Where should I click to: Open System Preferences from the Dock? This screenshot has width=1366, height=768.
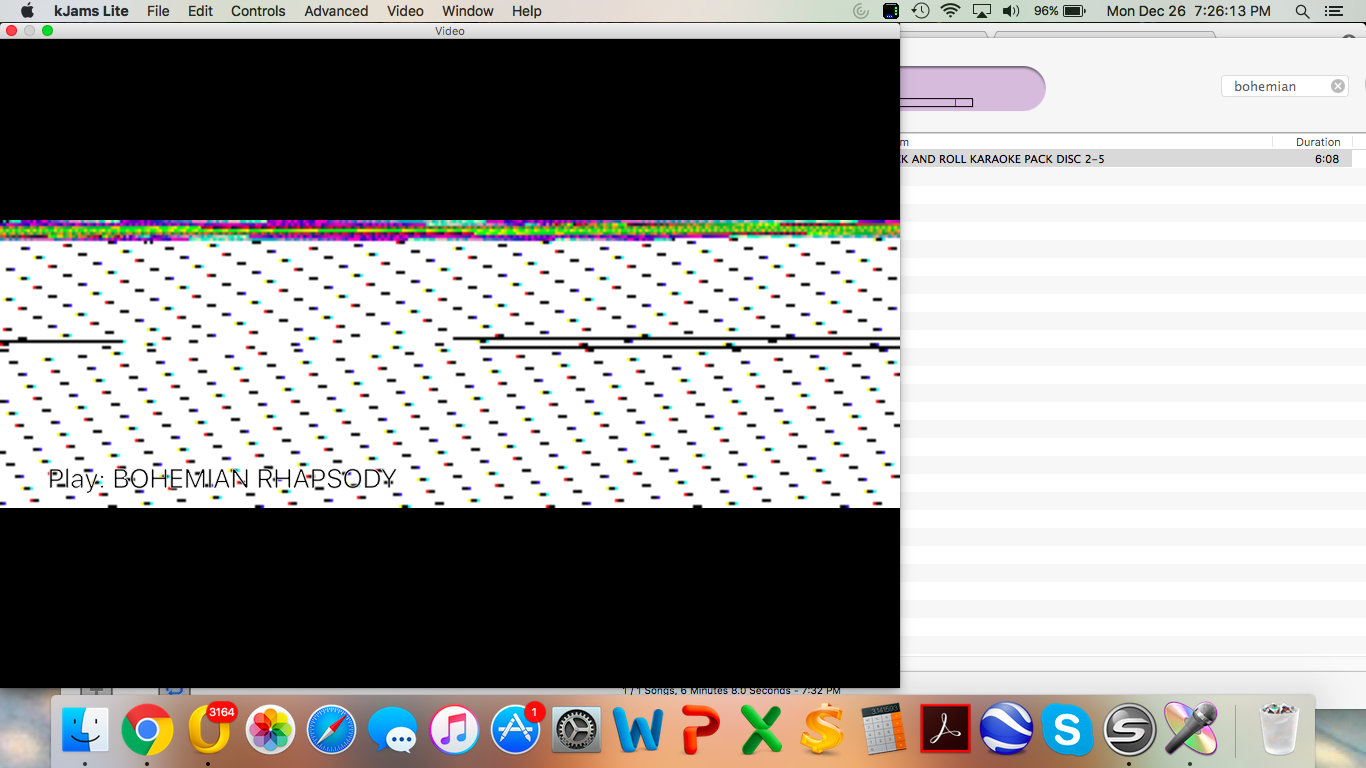[x=577, y=729]
